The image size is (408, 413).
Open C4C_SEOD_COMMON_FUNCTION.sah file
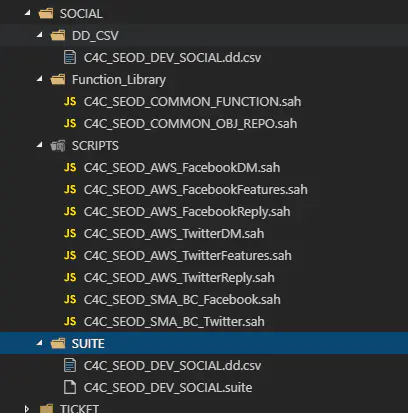click(192, 102)
